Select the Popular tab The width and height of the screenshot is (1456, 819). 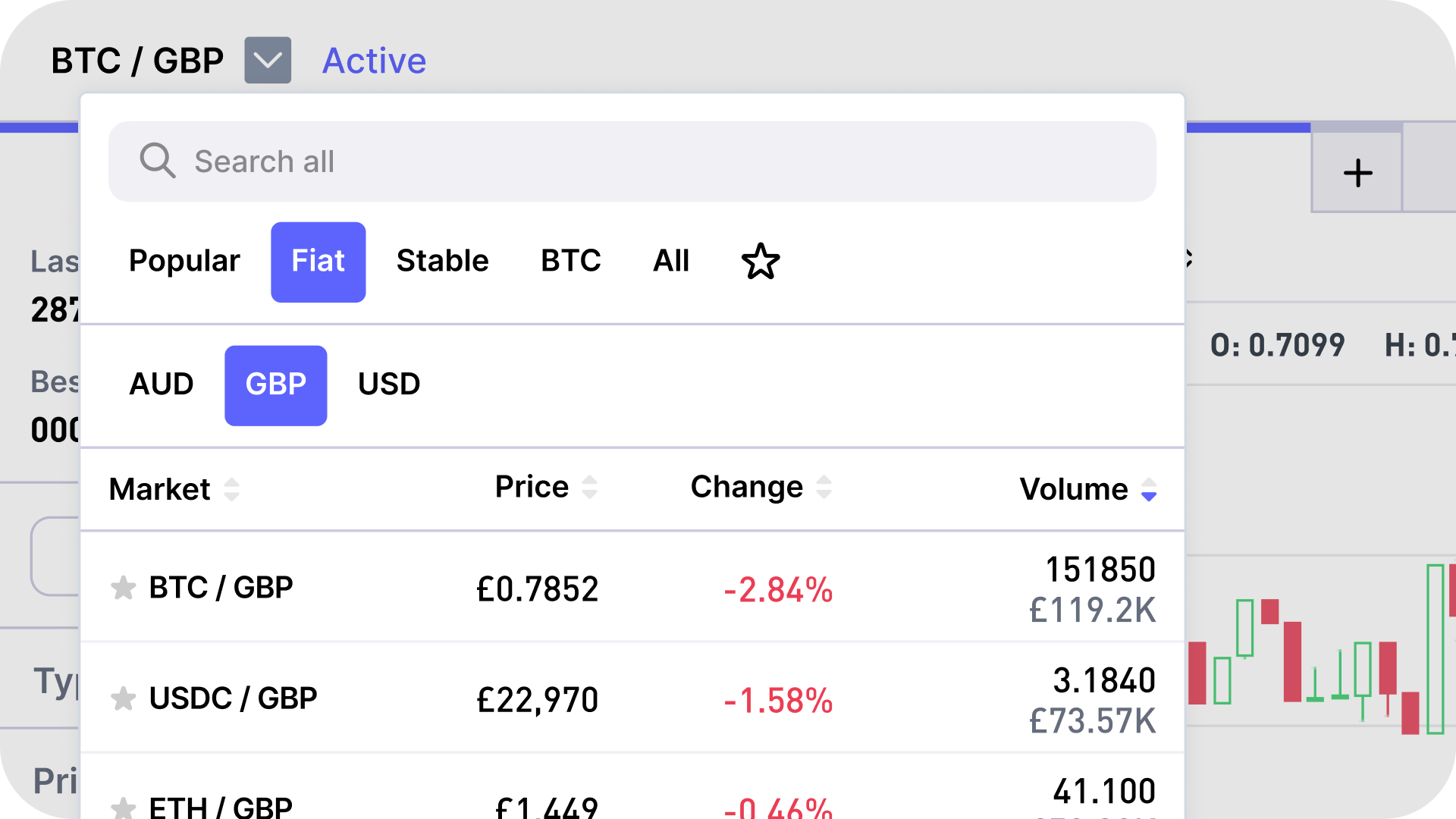184,262
